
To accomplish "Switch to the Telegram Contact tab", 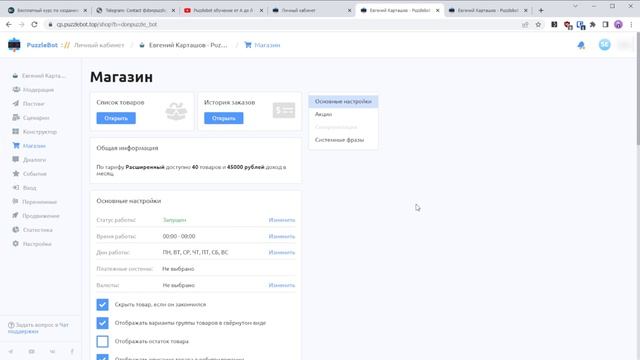I will (x=136, y=10).
